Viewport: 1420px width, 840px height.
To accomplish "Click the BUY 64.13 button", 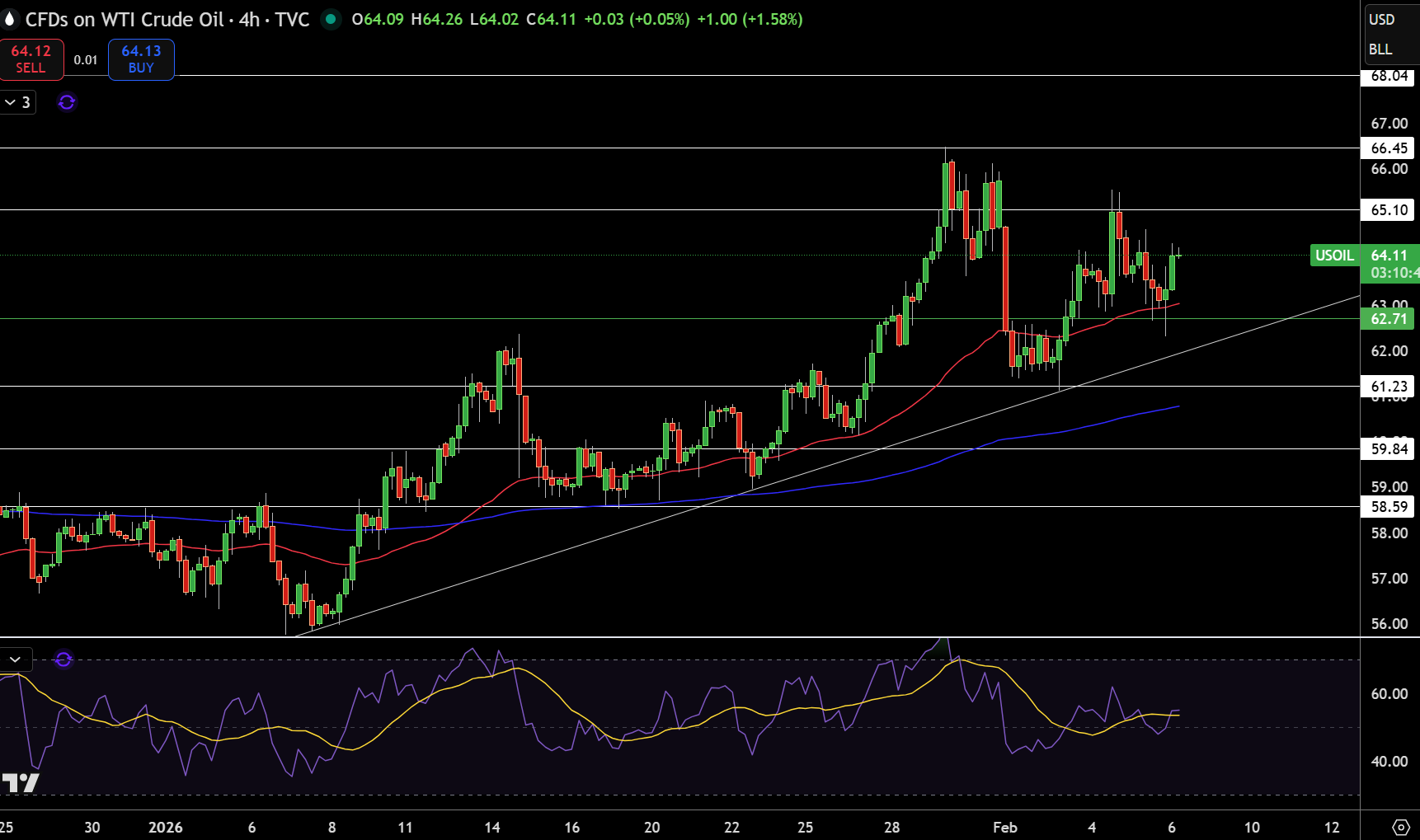I will pyautogui.click(x=141, y=59).
